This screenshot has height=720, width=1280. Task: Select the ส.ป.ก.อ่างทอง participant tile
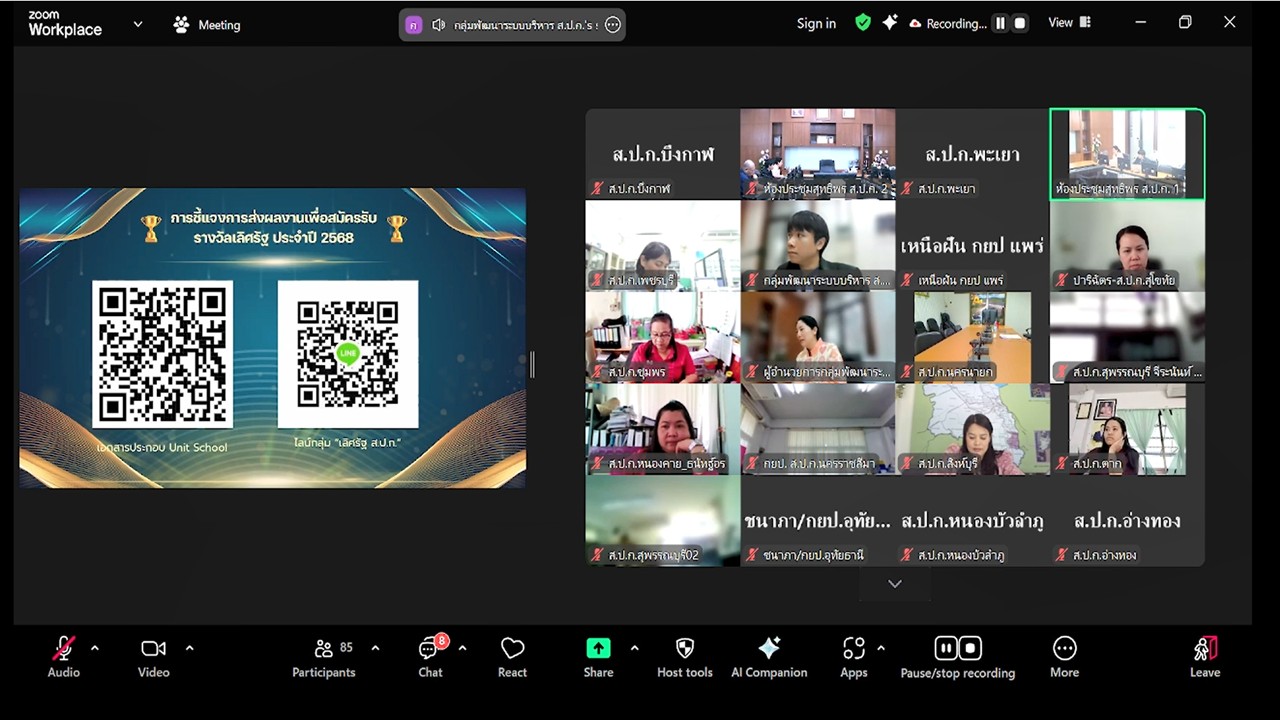coord(1127,521)
